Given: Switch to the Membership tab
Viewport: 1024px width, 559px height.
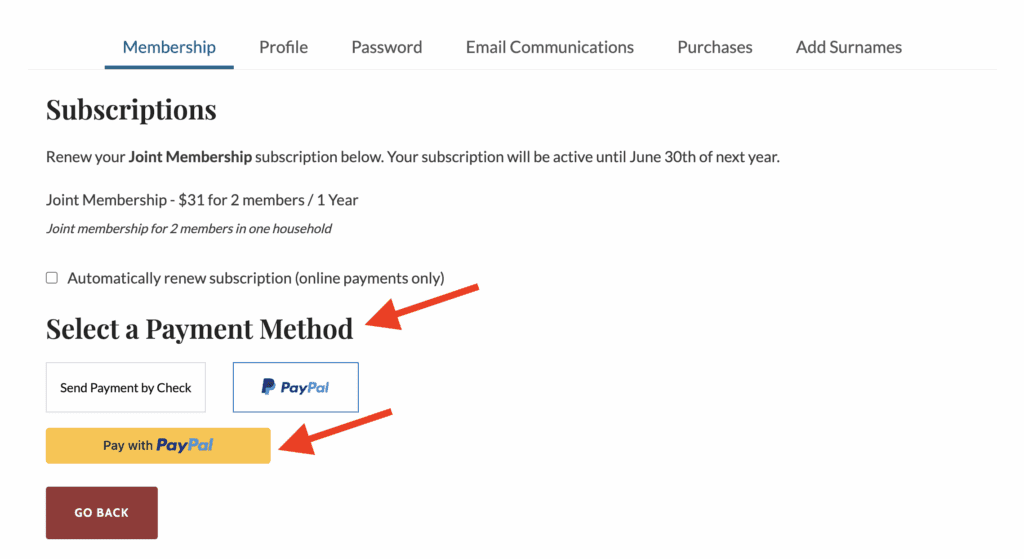Looking at the screenshot, I should pos(169,47).
